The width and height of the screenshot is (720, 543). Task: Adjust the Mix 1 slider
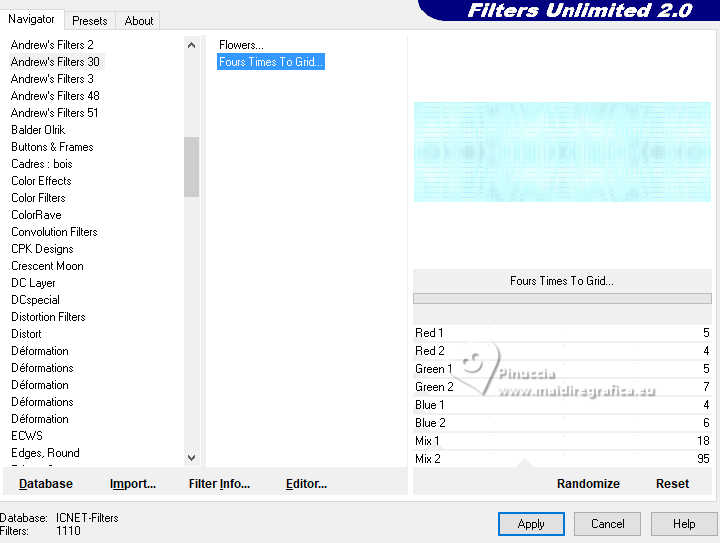tap(562, 441)
